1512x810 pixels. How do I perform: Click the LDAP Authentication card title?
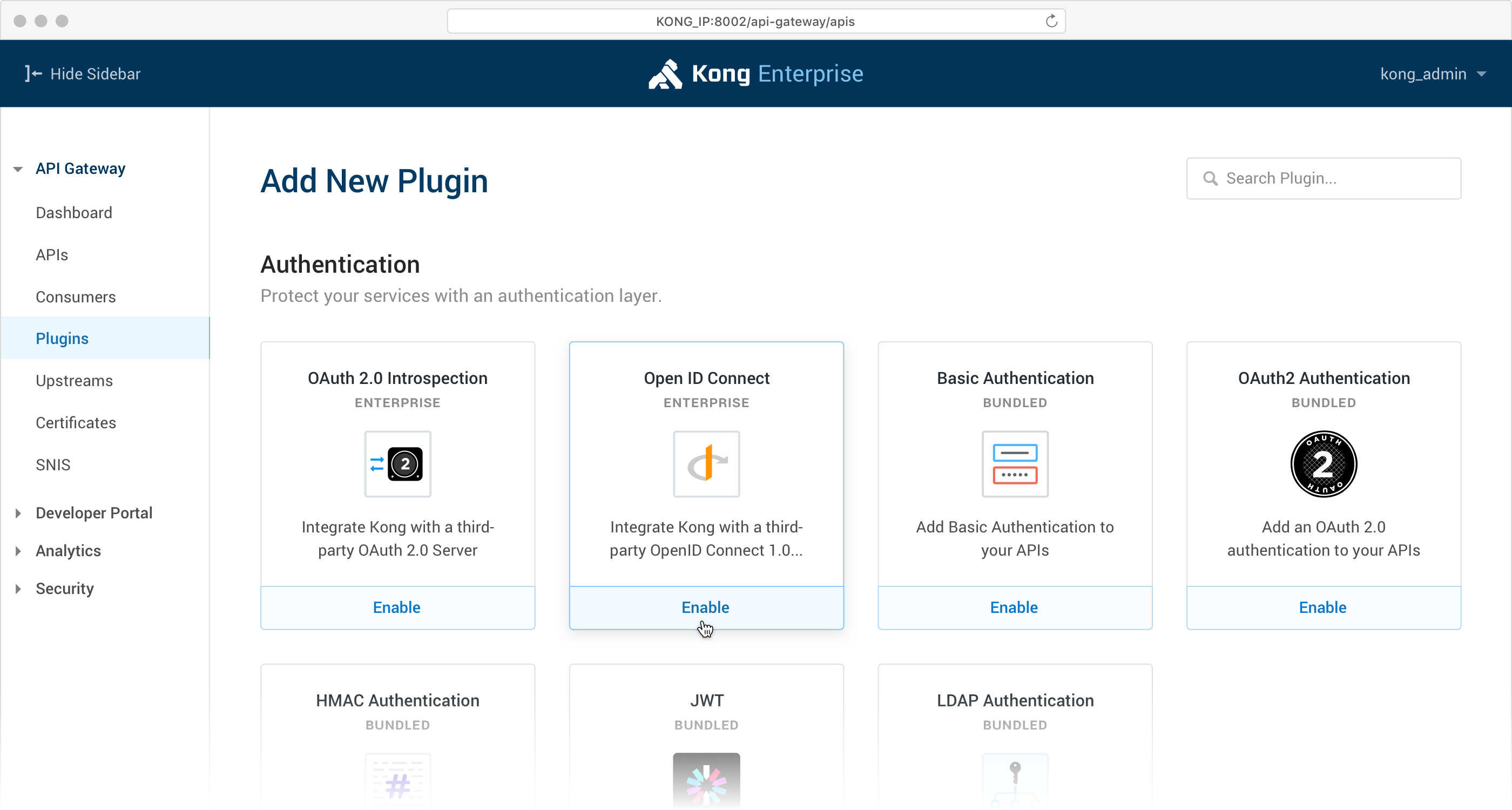(1015, 700)
